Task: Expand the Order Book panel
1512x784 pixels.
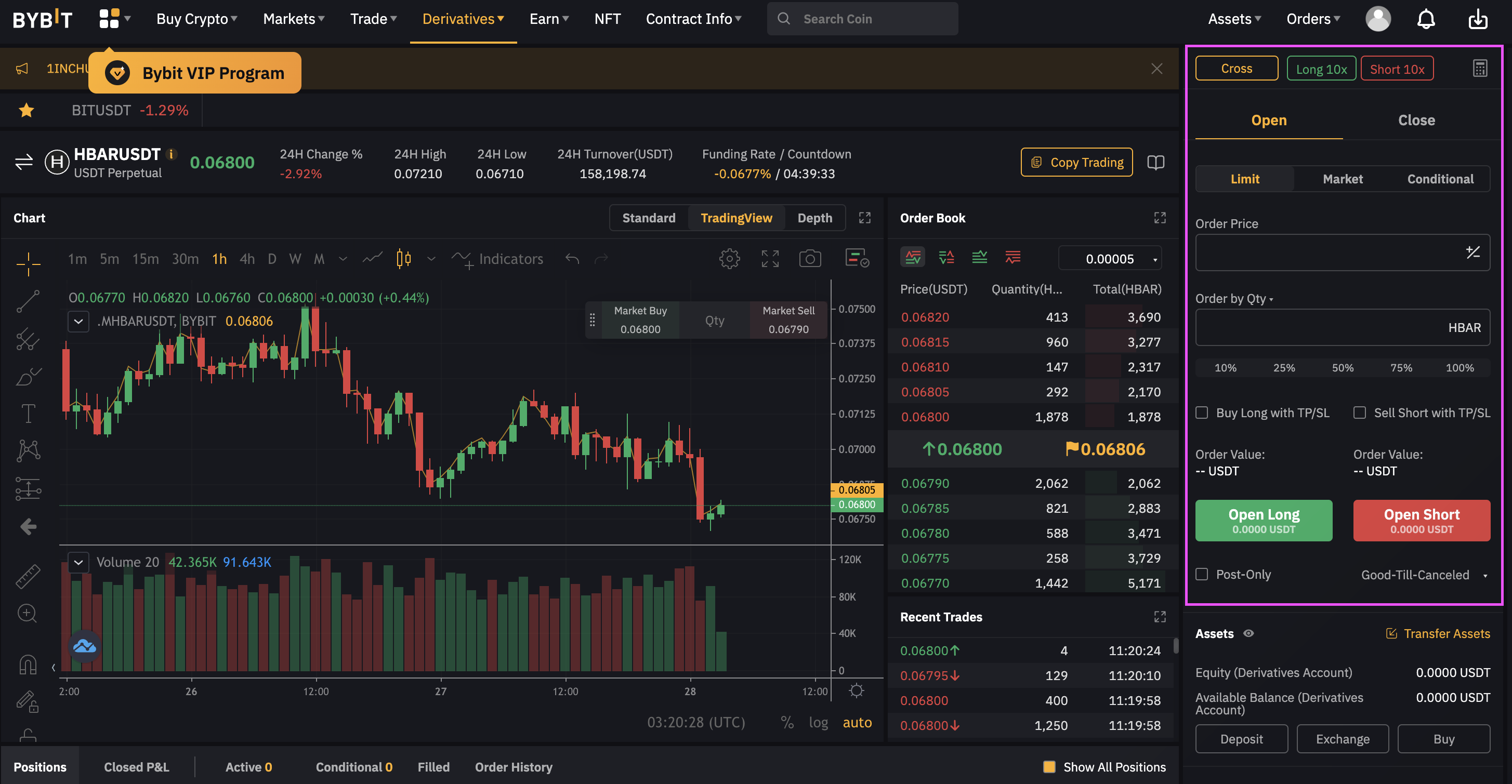Action: (x=1160, y=218)
